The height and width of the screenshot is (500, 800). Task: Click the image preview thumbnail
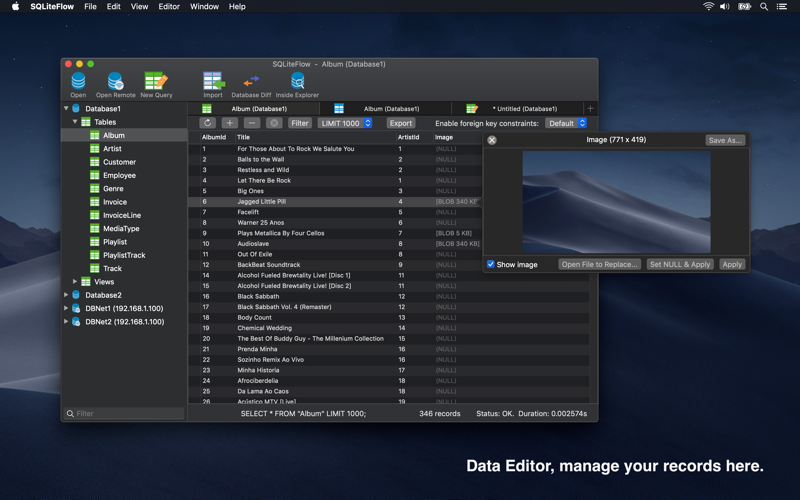pos(616,202)
